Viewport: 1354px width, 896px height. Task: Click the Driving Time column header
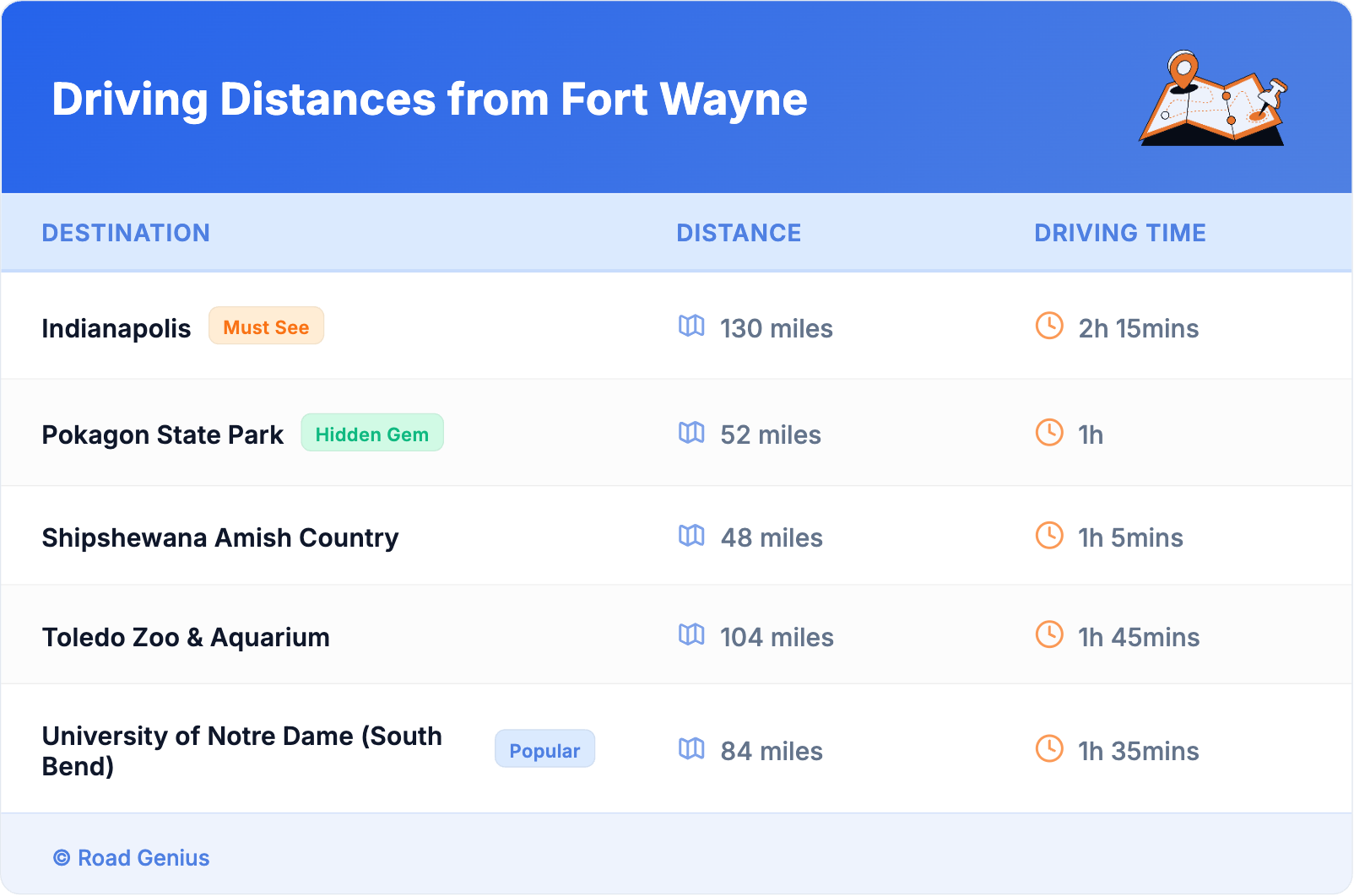(1119, 233)
